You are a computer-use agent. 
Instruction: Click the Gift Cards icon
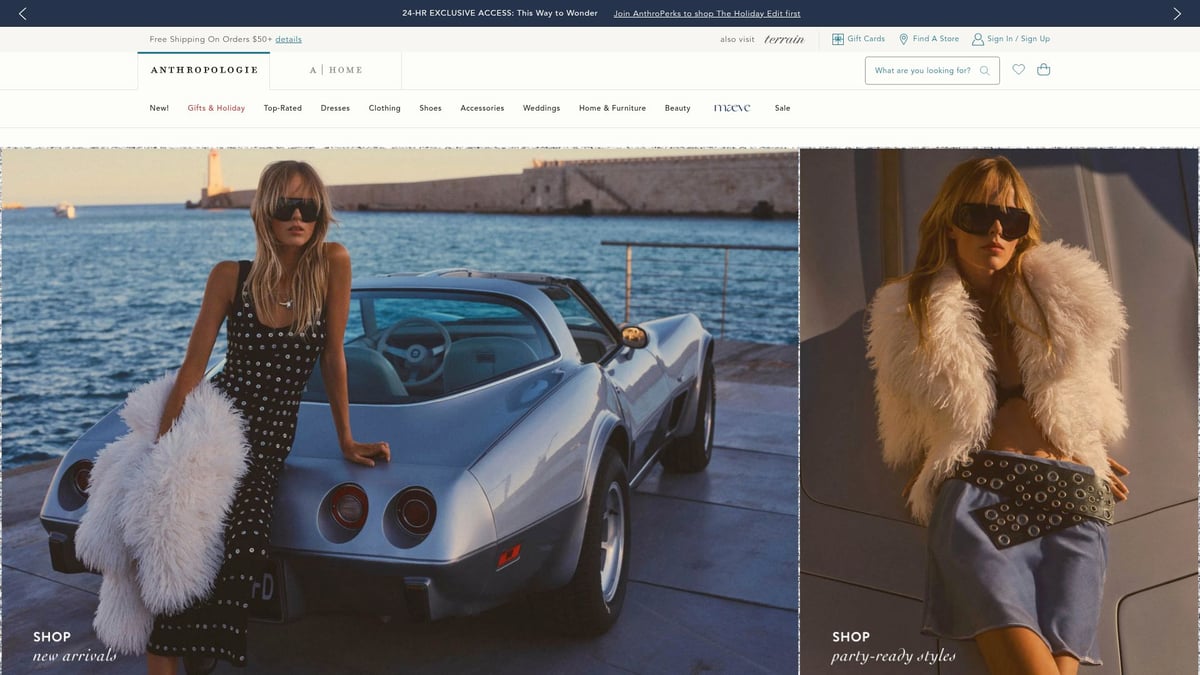838,39
